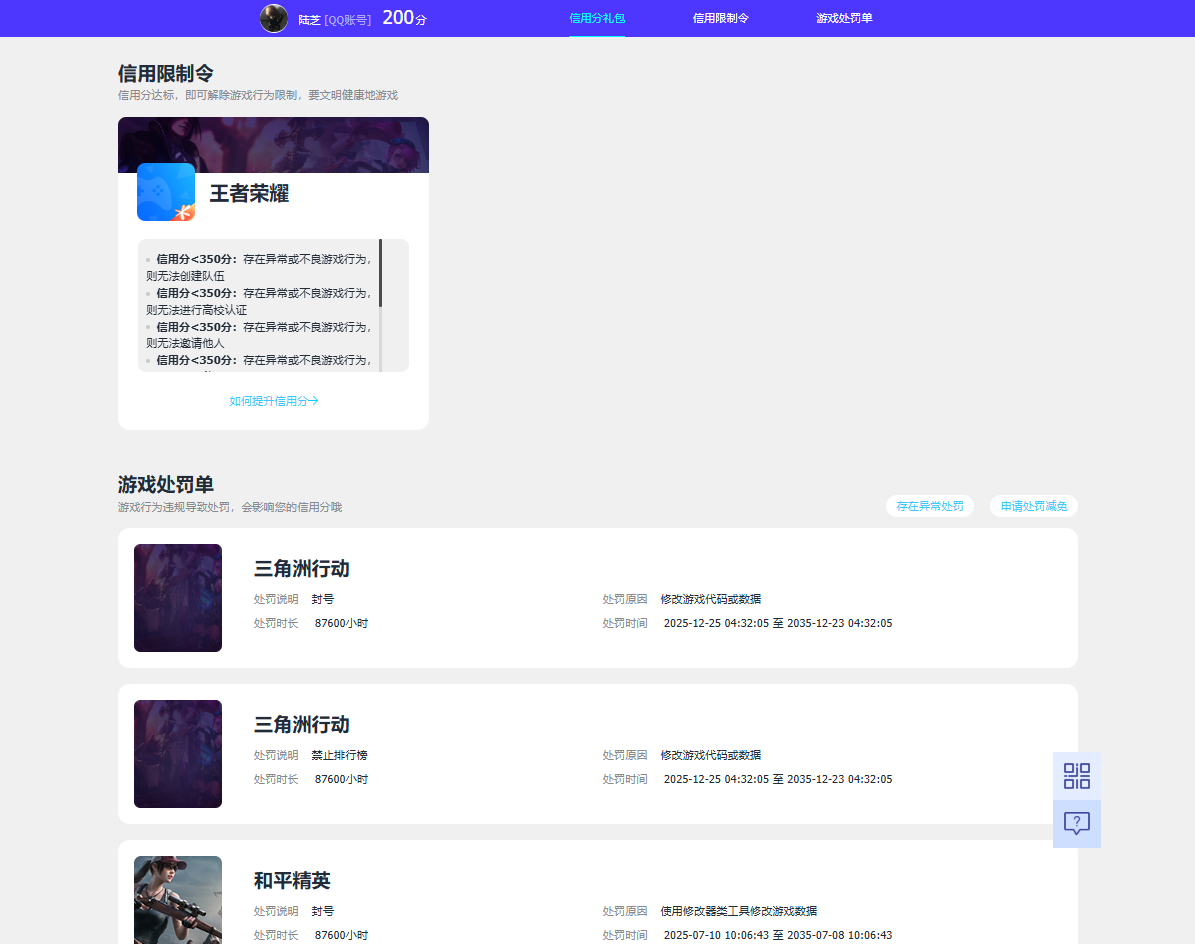This screenshot has height=944, width=1195.
Task: Open first 三角洲行动 thumbnail with 封号
Action: tap(178, 598)
